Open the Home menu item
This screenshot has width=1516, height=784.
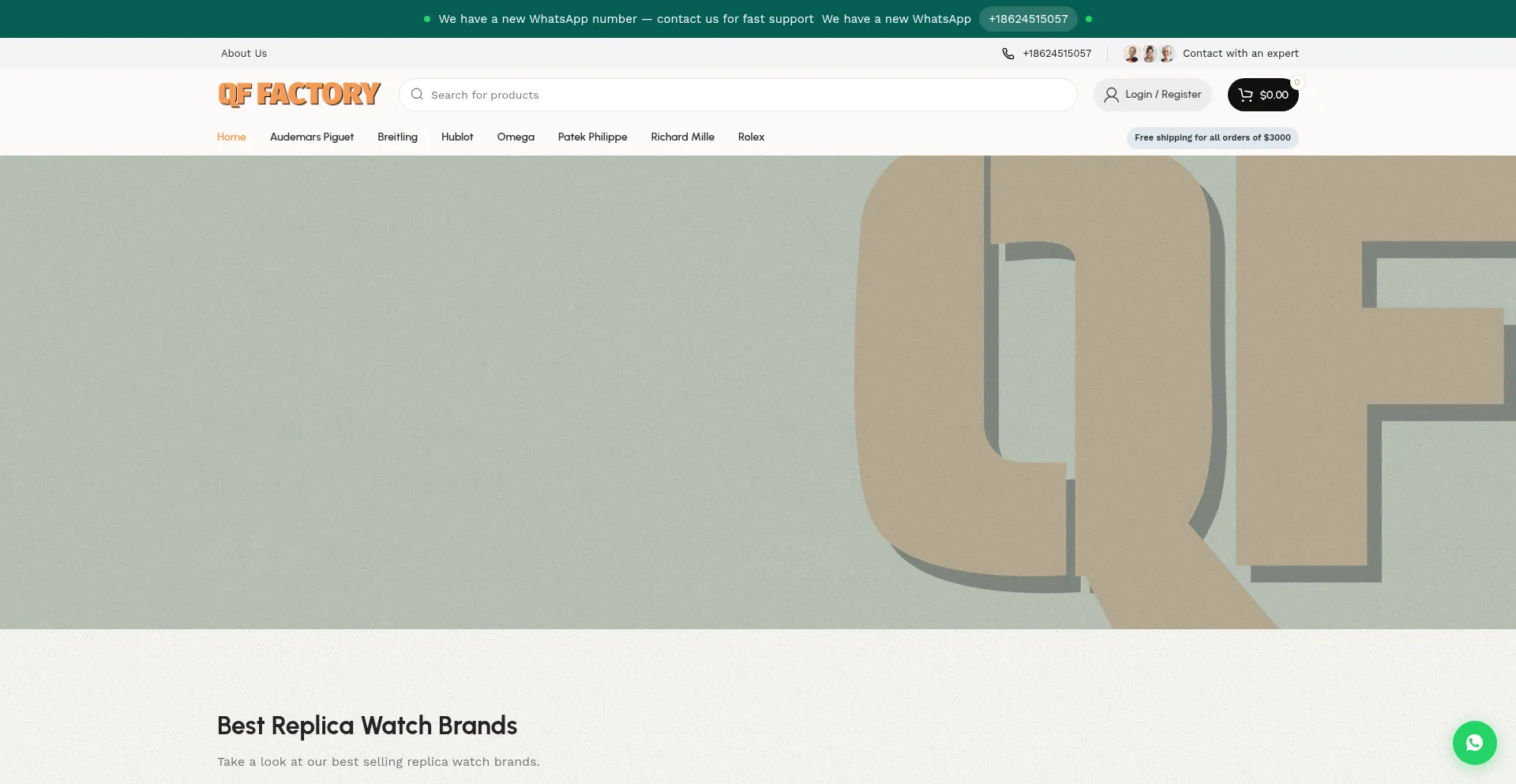pyautogui.click(x=231, y=137)
